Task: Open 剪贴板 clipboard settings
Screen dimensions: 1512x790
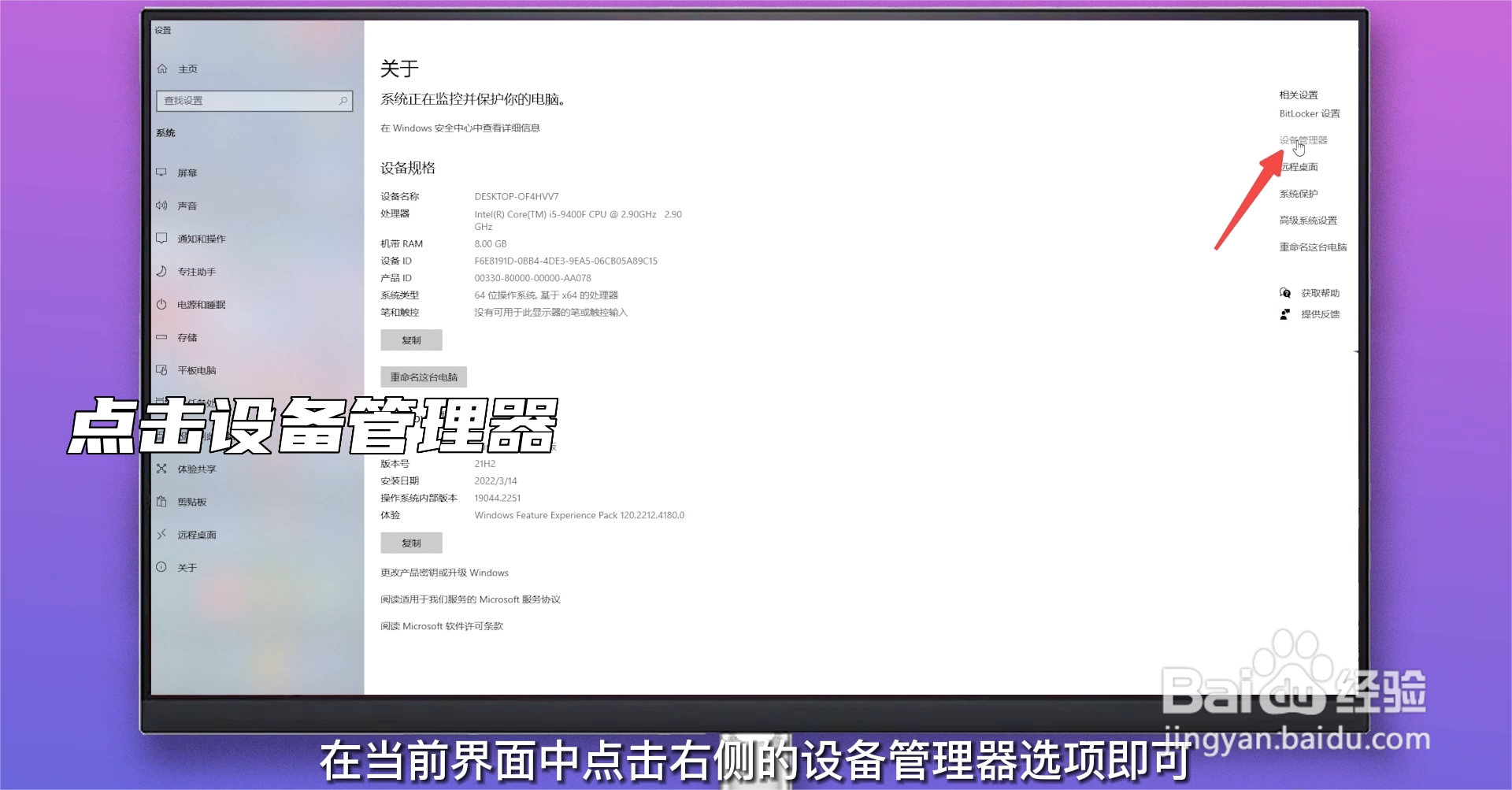Action: click(x=191, y=502)
